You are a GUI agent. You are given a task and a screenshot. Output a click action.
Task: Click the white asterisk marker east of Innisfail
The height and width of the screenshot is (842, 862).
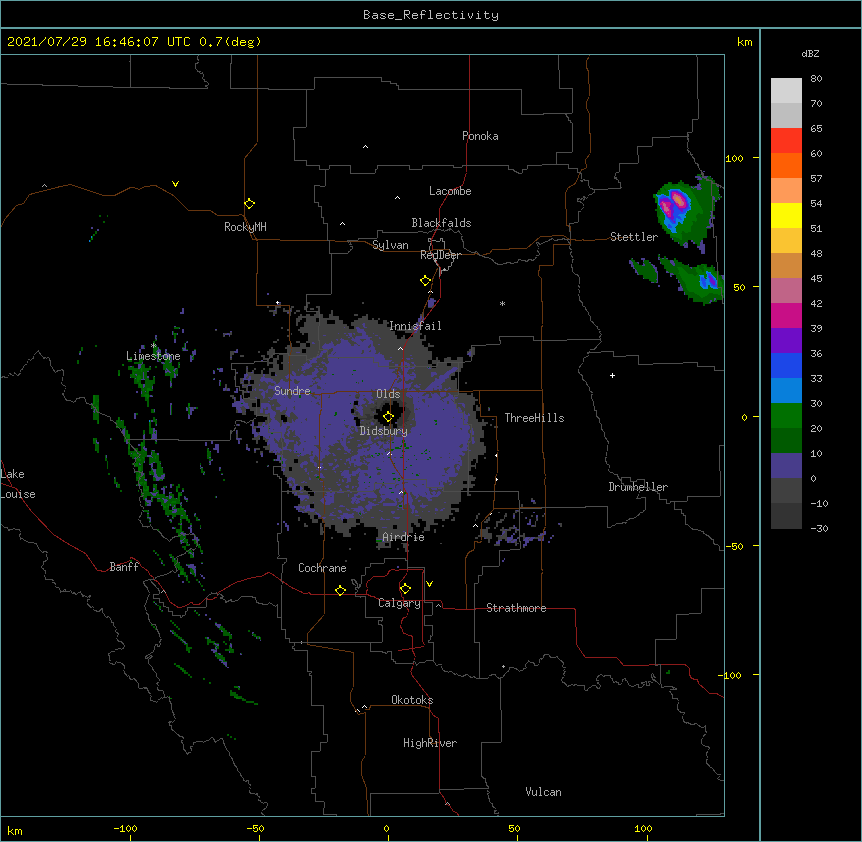click(x=502, y=303)
